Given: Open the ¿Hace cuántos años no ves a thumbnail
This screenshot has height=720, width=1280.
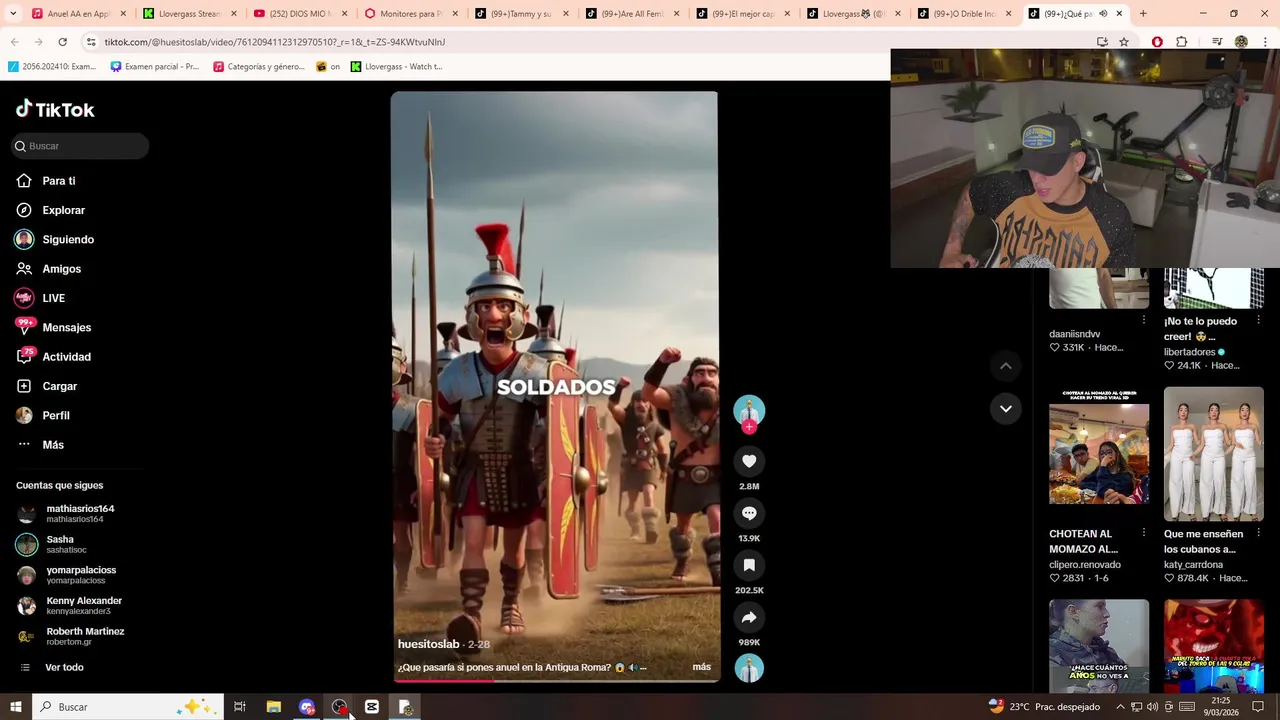Looking at the screenshot, I should point(1099,646).
